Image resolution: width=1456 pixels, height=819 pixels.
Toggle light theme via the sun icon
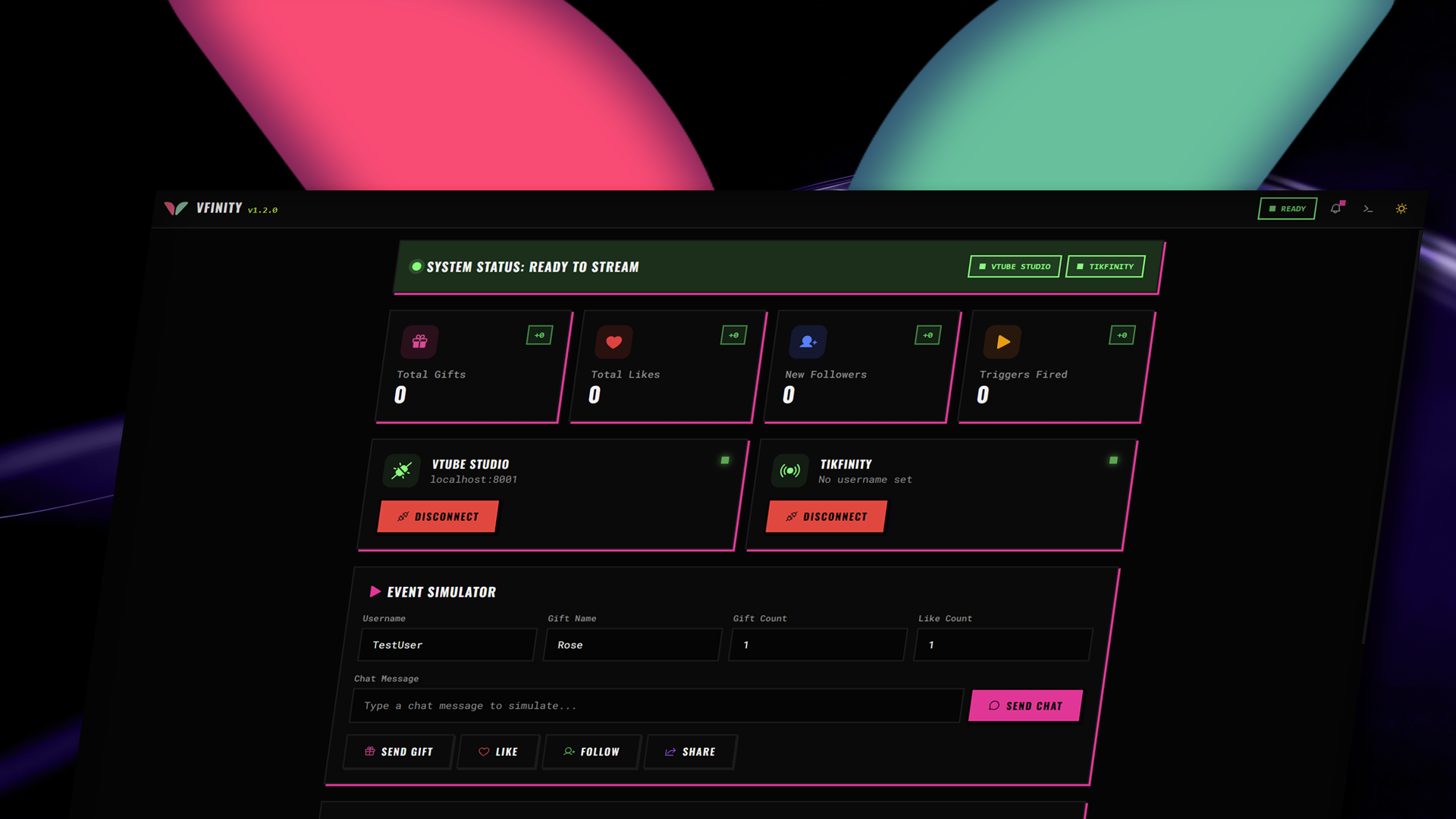(x=1401, y=209)
